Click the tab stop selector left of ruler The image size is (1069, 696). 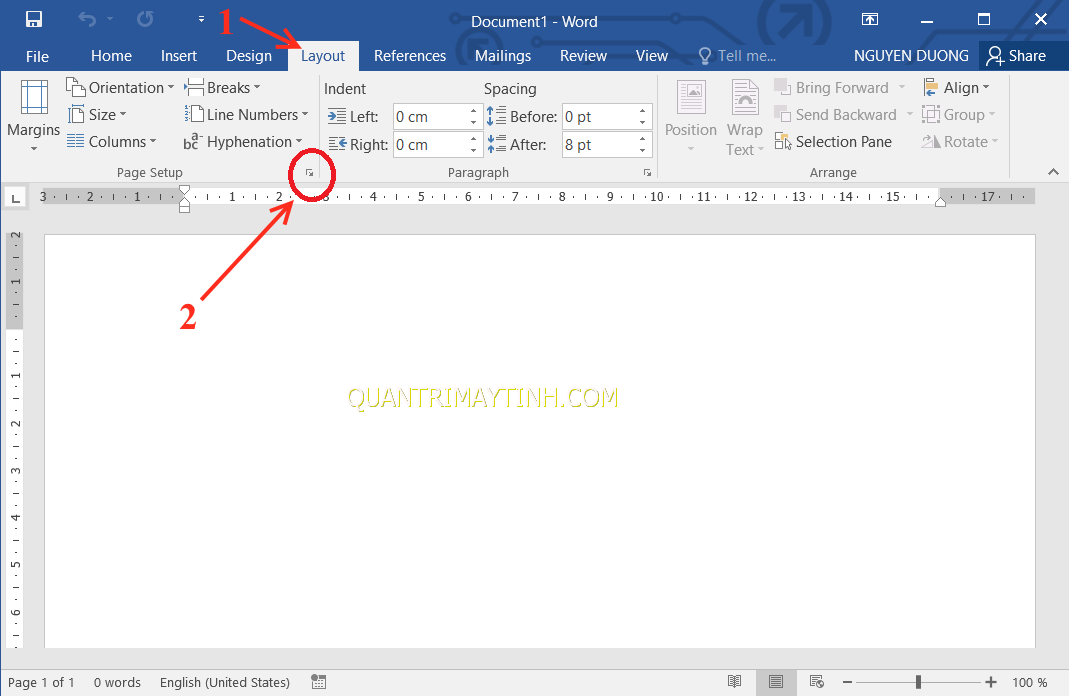(15, 198)
